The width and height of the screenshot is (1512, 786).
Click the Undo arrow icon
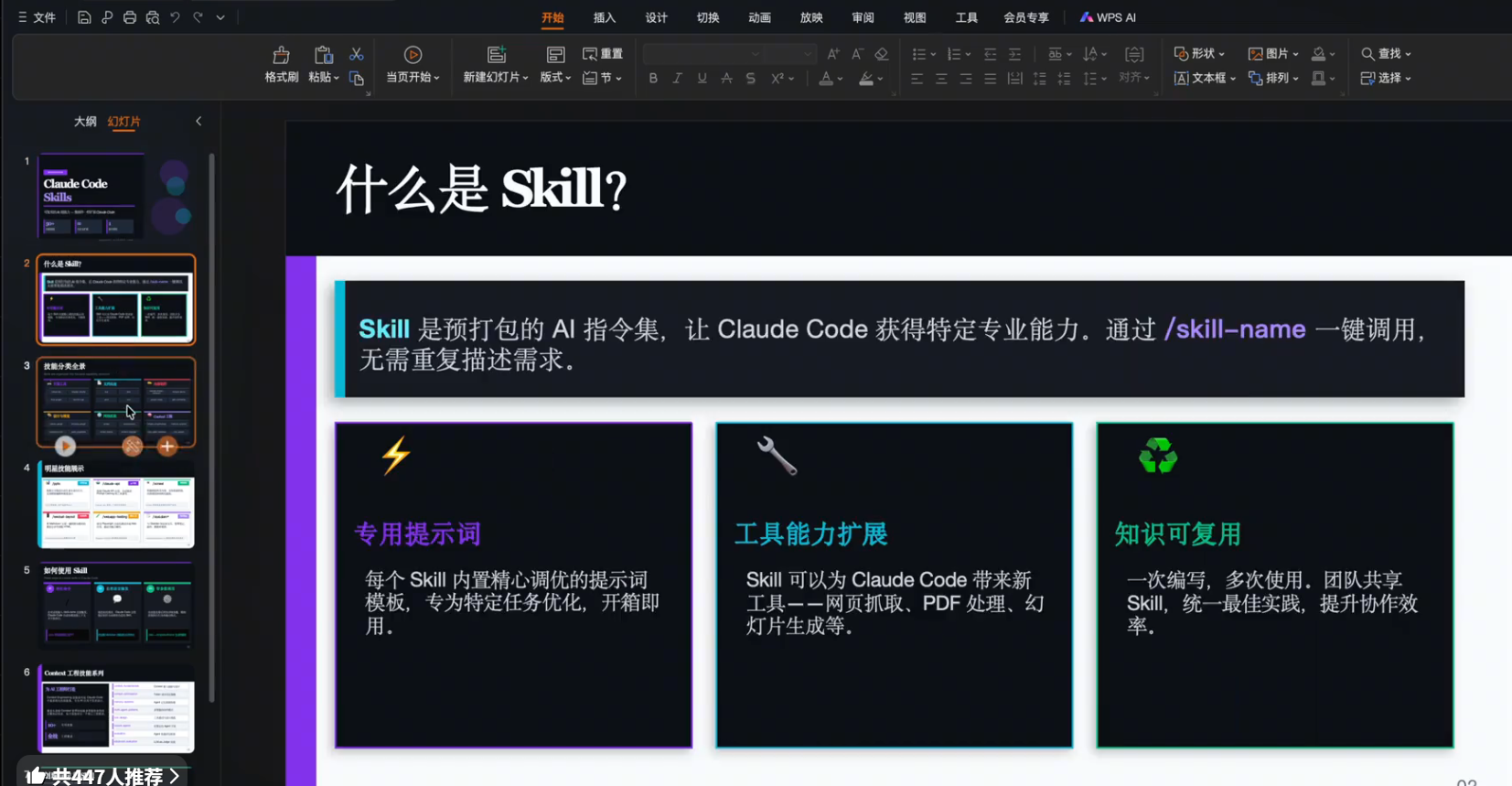point(175,17)
